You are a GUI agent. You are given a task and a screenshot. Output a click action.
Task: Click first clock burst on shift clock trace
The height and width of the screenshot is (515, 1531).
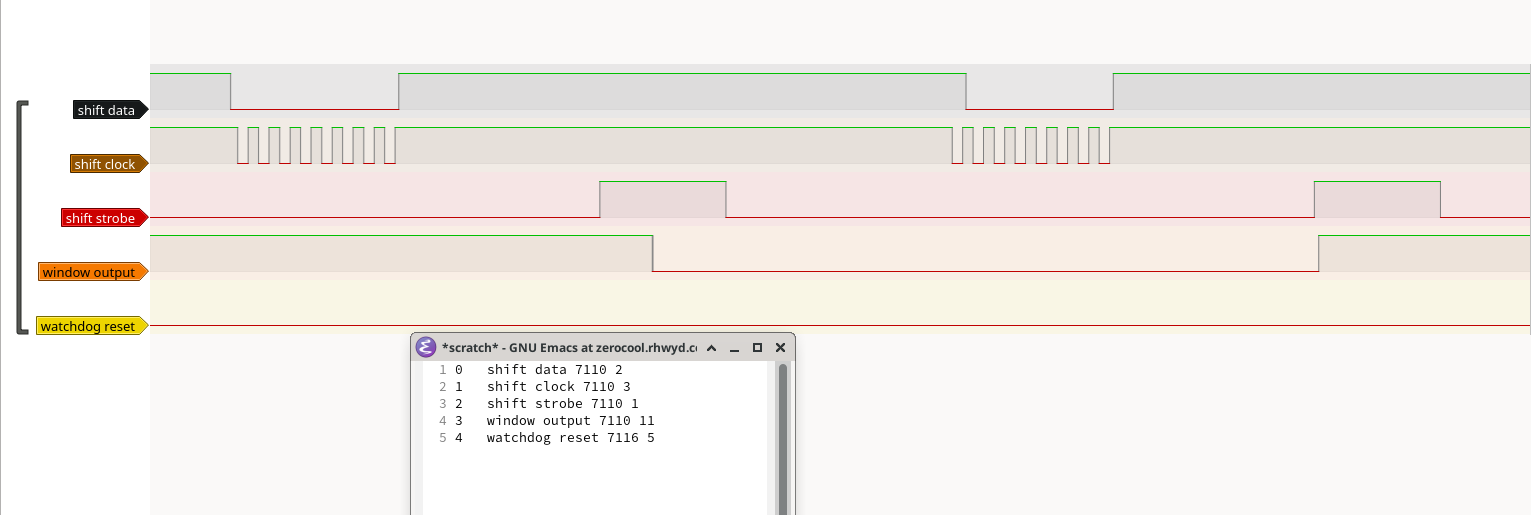click(316, 145)
